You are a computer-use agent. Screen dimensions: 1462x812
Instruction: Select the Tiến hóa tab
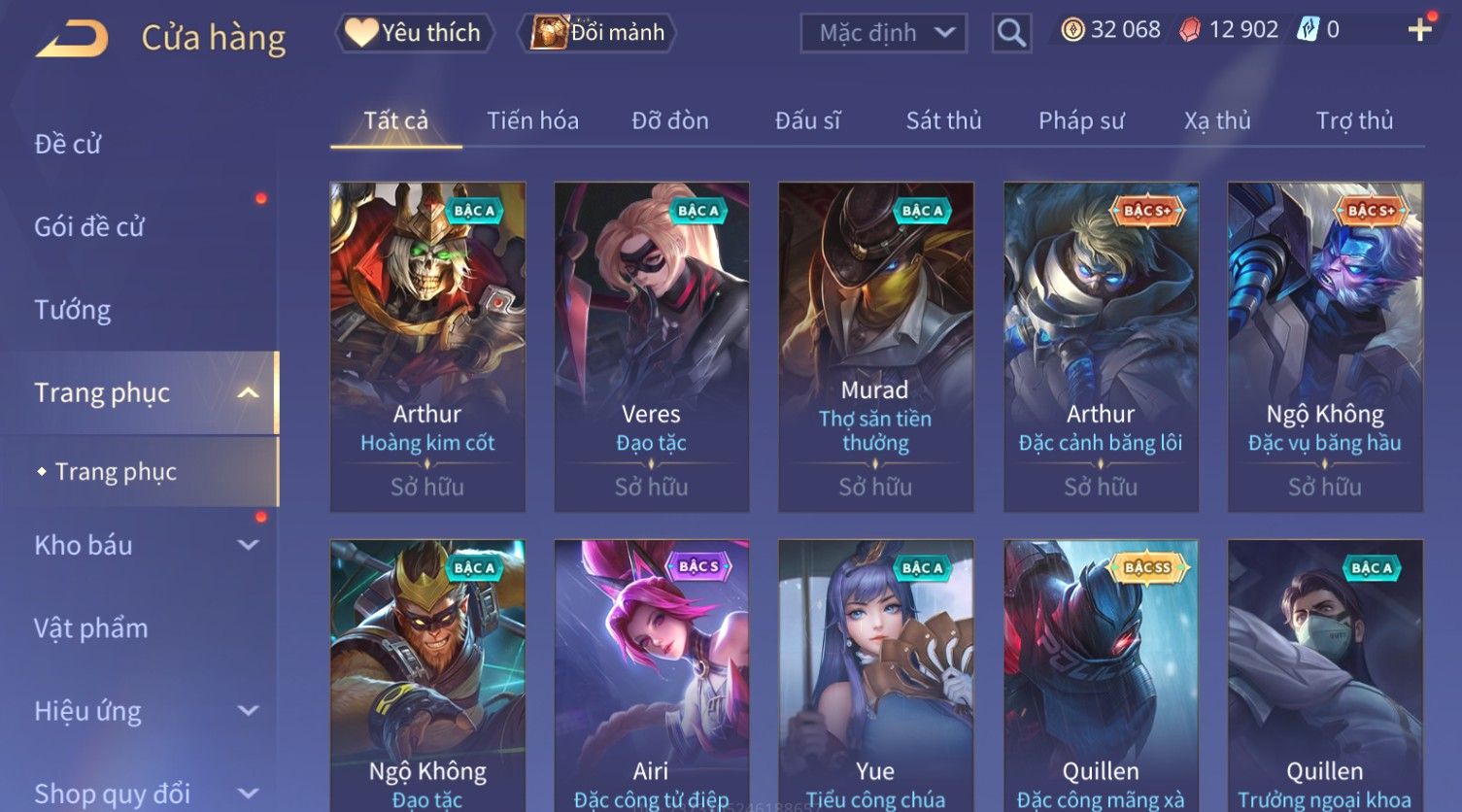[532, 120]
